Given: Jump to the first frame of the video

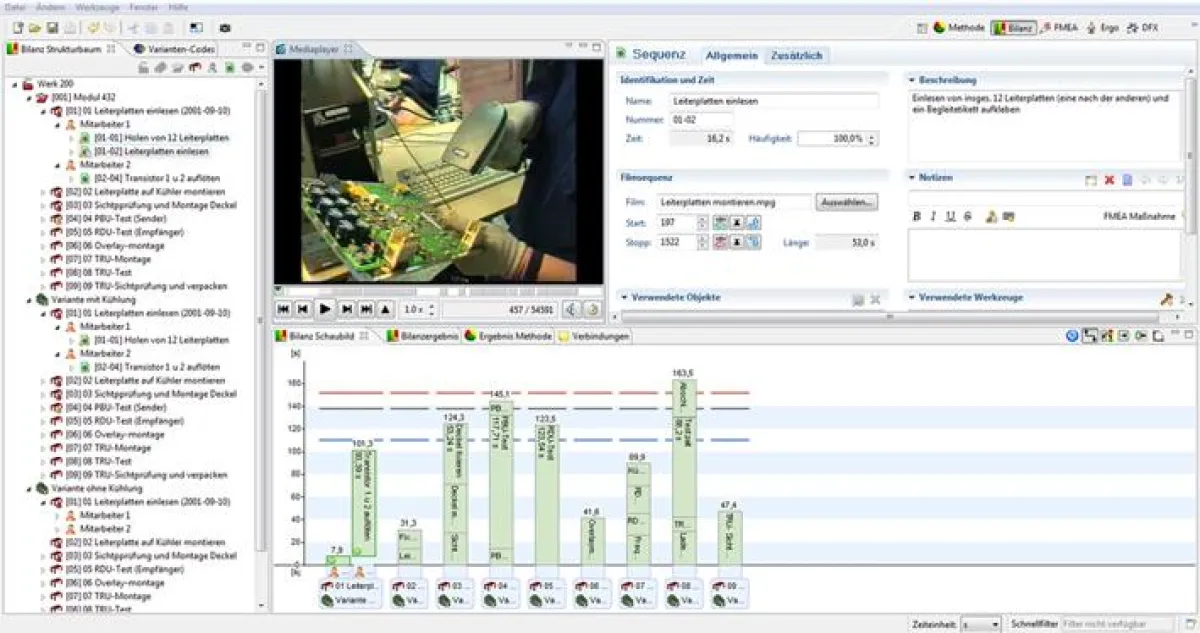Looking at the screenshot, I should point(283,310).
